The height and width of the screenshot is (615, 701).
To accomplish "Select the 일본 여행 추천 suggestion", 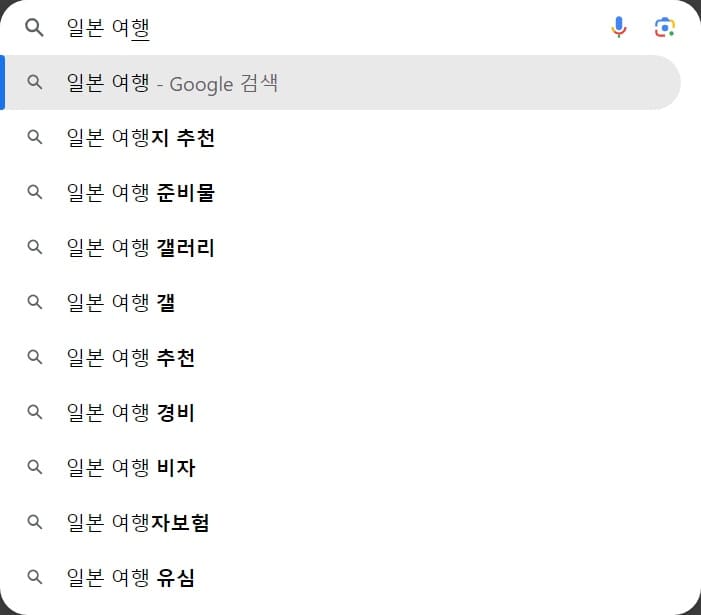I will pos(131,358).
